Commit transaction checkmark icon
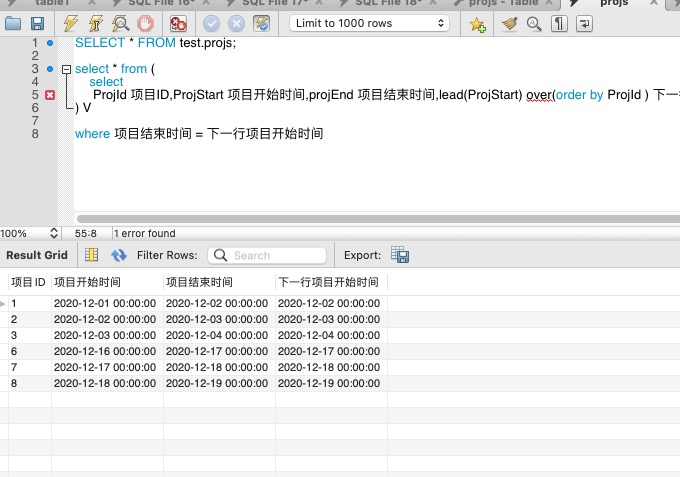The height and width of the screenshot is (477, 680). 211,23
